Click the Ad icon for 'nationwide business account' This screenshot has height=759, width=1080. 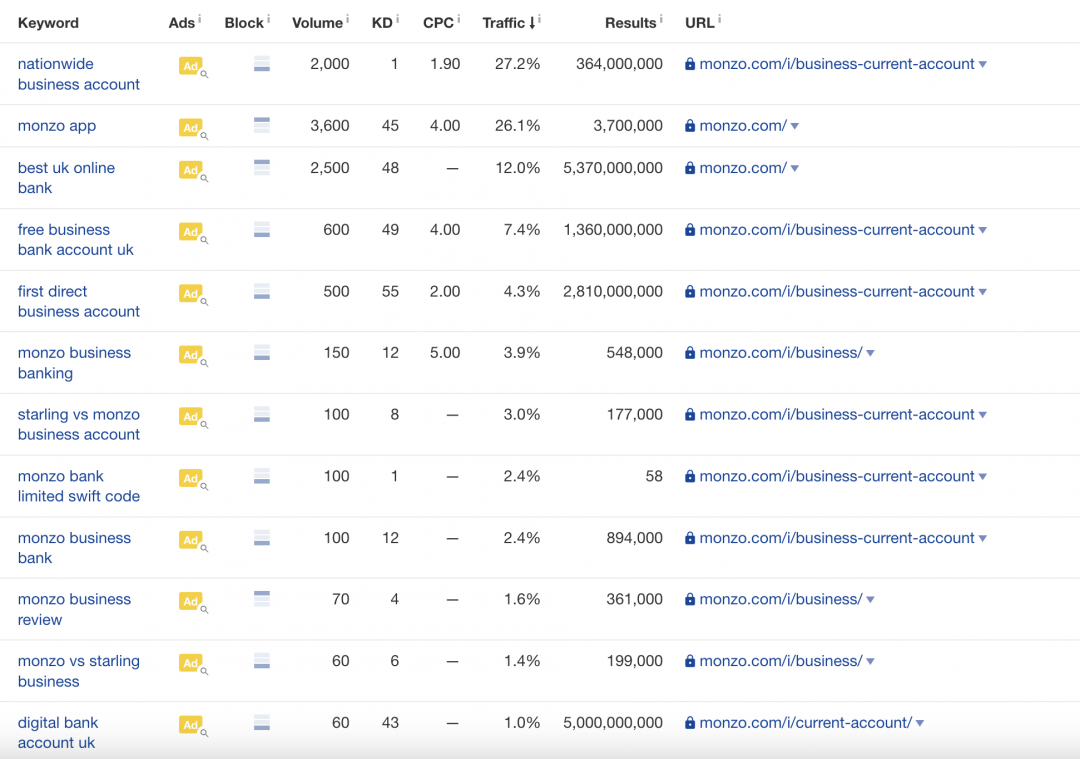tap(190, 65)
